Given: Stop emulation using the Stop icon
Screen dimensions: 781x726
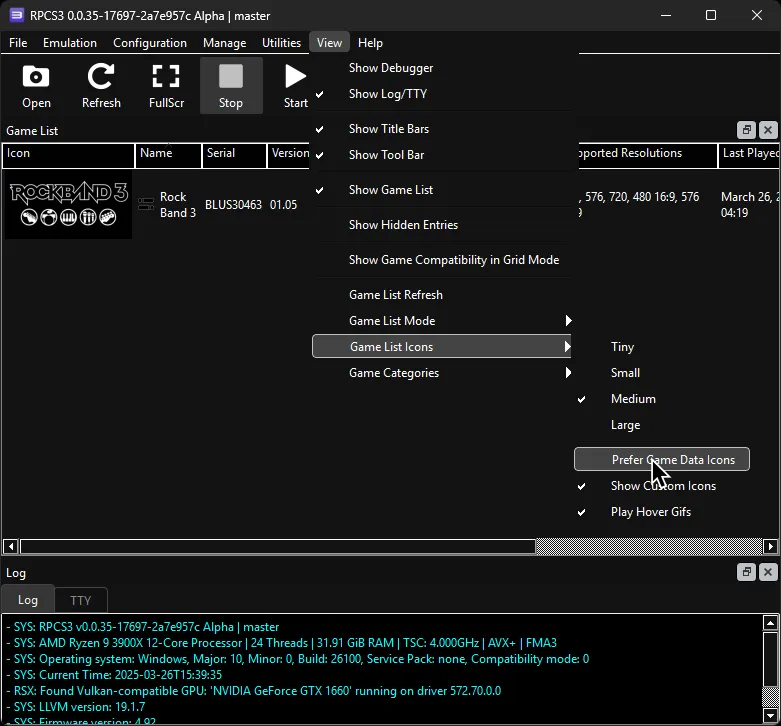Looking at the screenshot, I should pyautogui.click(x=231, y=86).
